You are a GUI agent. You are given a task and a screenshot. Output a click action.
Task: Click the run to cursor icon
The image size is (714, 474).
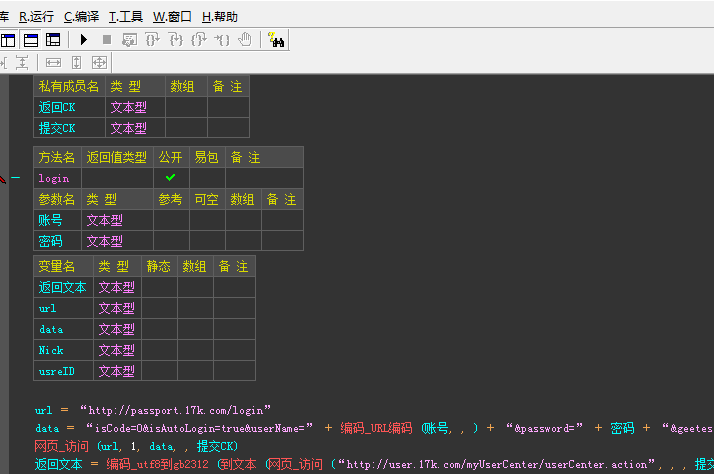coord(222,40)
